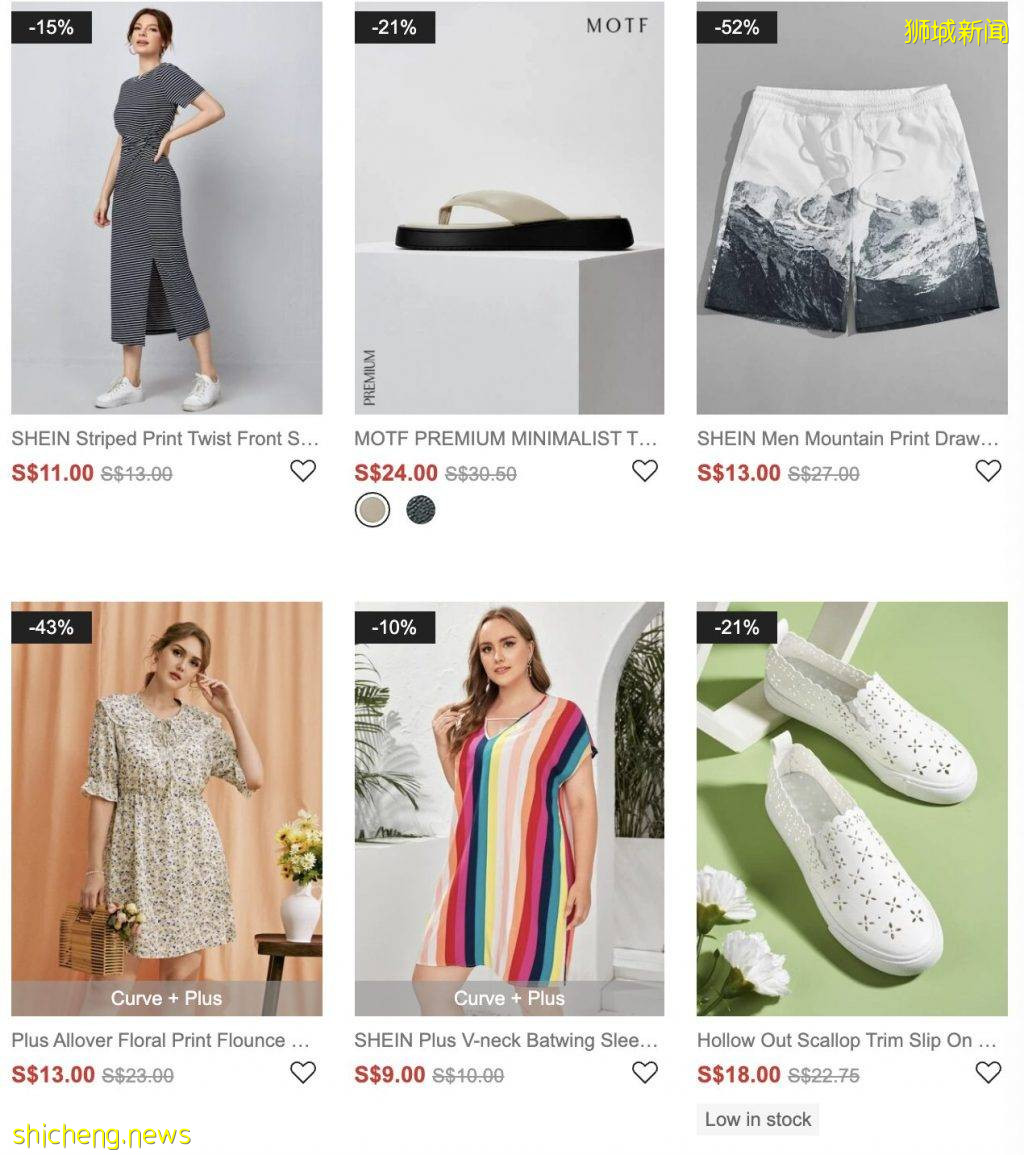Click Curve + Plus banner on floral dress
This screenshot has width=1024, height=1155.
pyautogui.click(x=166, y=998)
